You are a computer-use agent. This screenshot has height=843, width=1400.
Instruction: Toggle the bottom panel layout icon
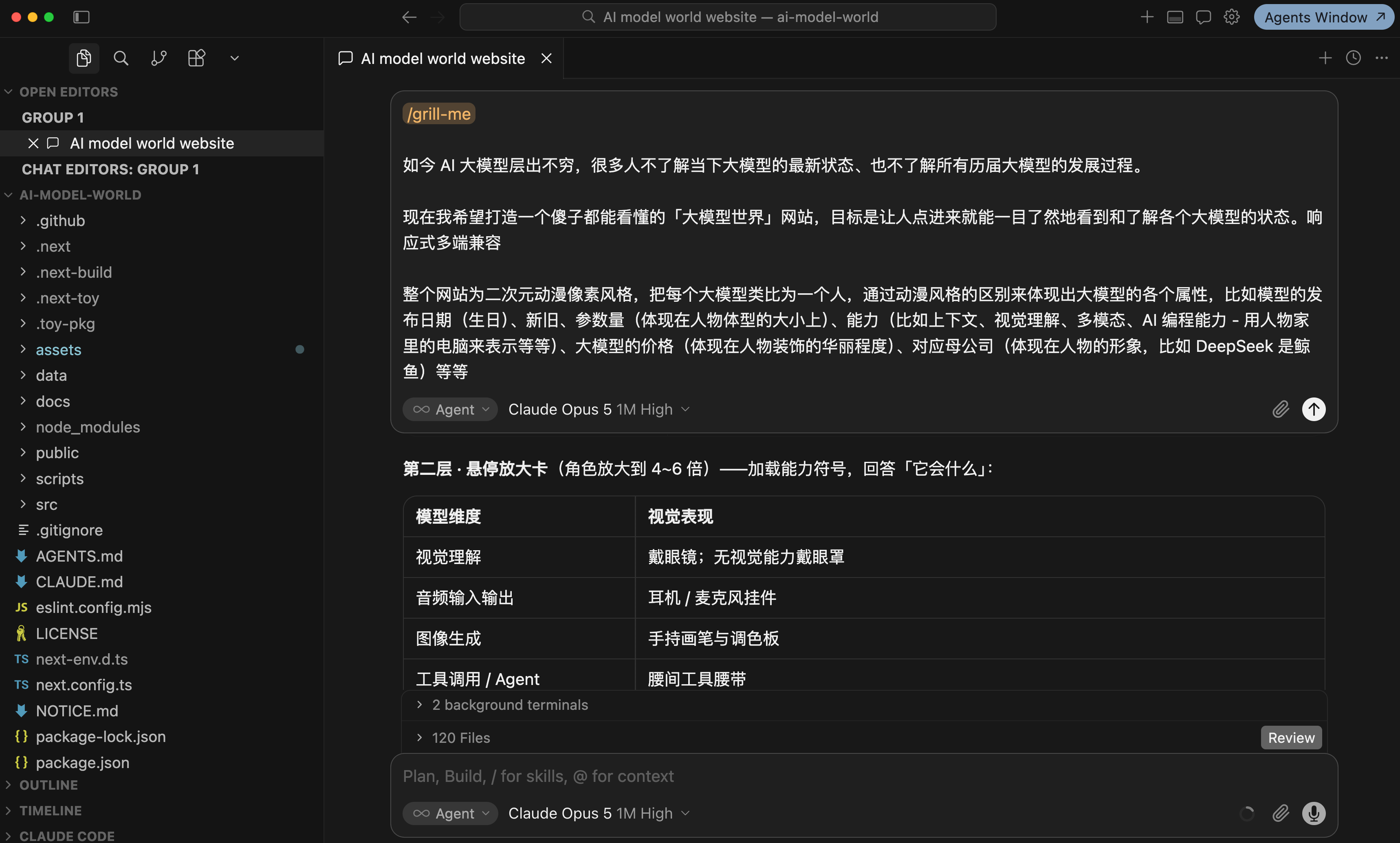tap(1175, 17)
